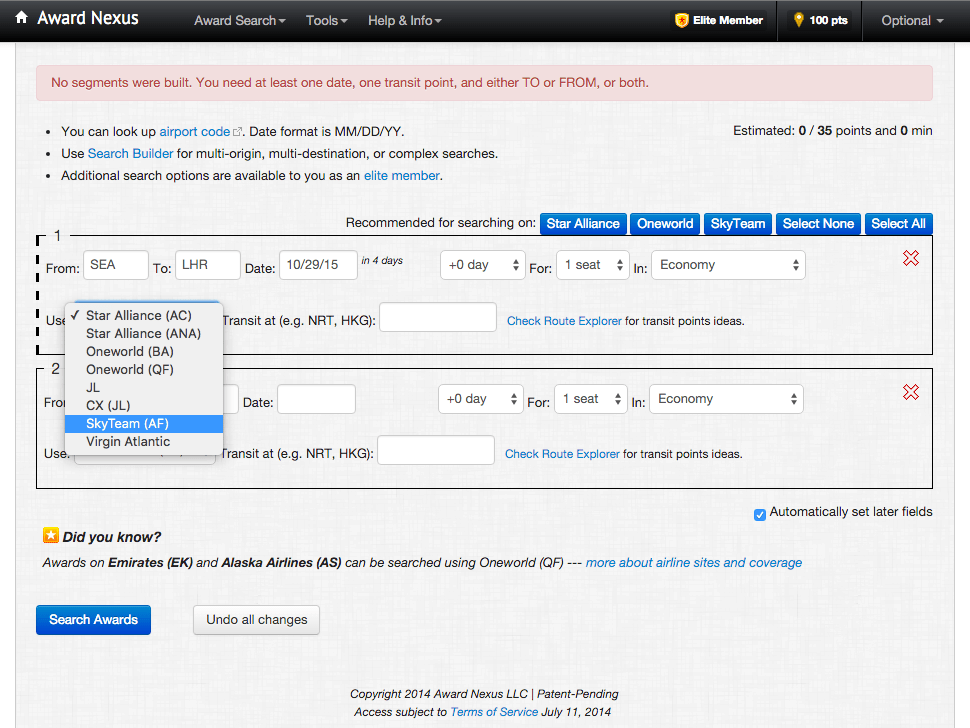Click the points pin icon

799,20
